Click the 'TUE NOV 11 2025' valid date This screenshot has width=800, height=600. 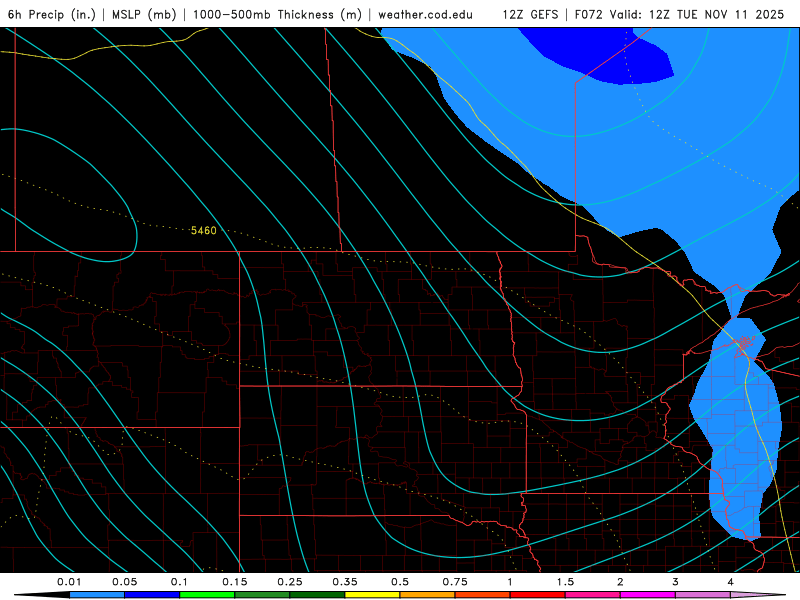pyautogui.click(x=730, y=14)
